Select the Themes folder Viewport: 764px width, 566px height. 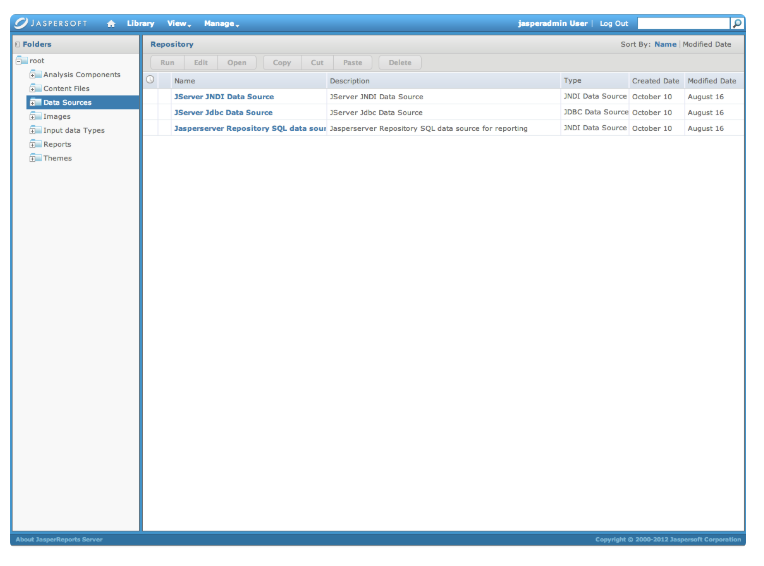[x=57, y=158]
